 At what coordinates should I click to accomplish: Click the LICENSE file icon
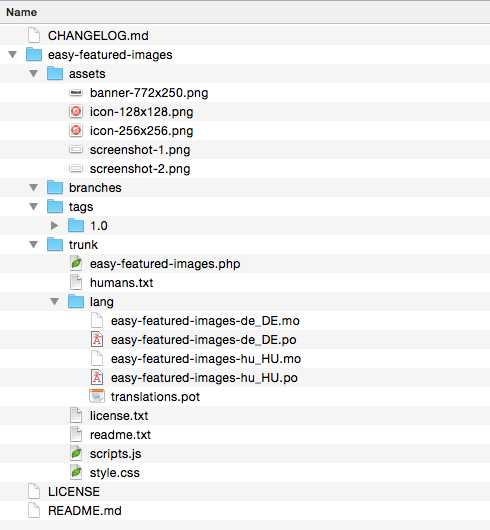coord(34,491)
